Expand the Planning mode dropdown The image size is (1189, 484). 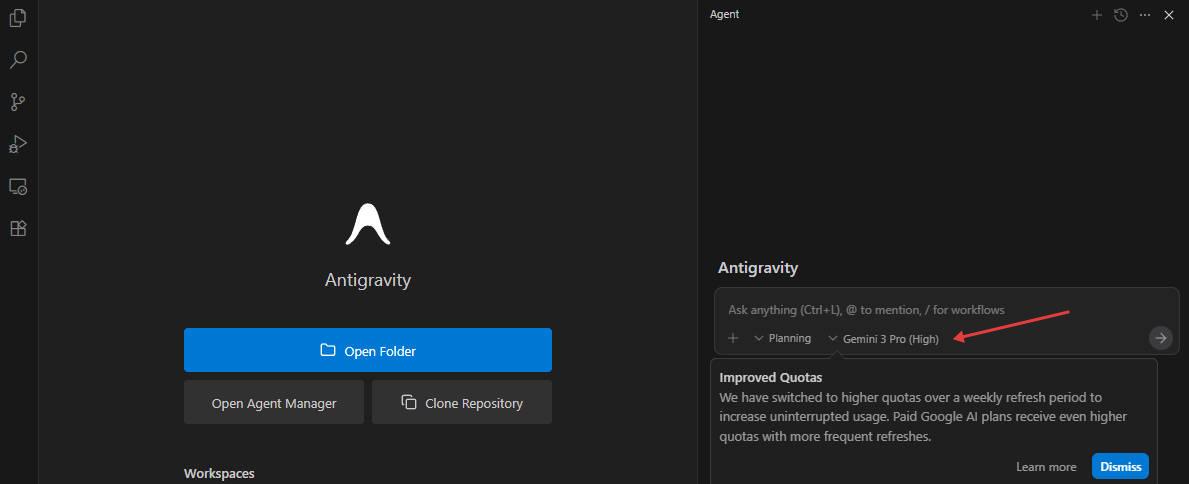782,338
